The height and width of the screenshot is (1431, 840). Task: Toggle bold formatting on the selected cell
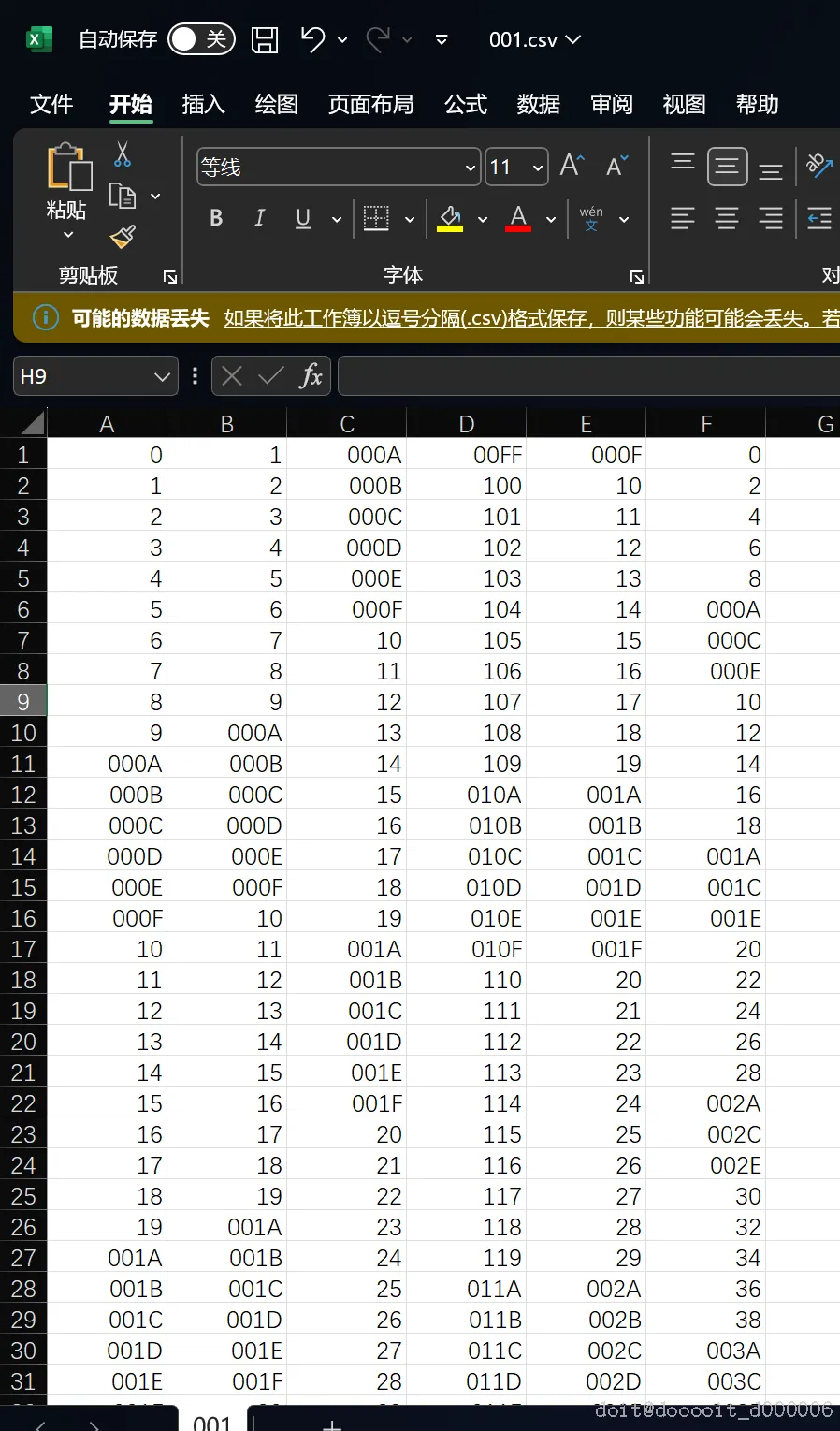tap(215, 218)
